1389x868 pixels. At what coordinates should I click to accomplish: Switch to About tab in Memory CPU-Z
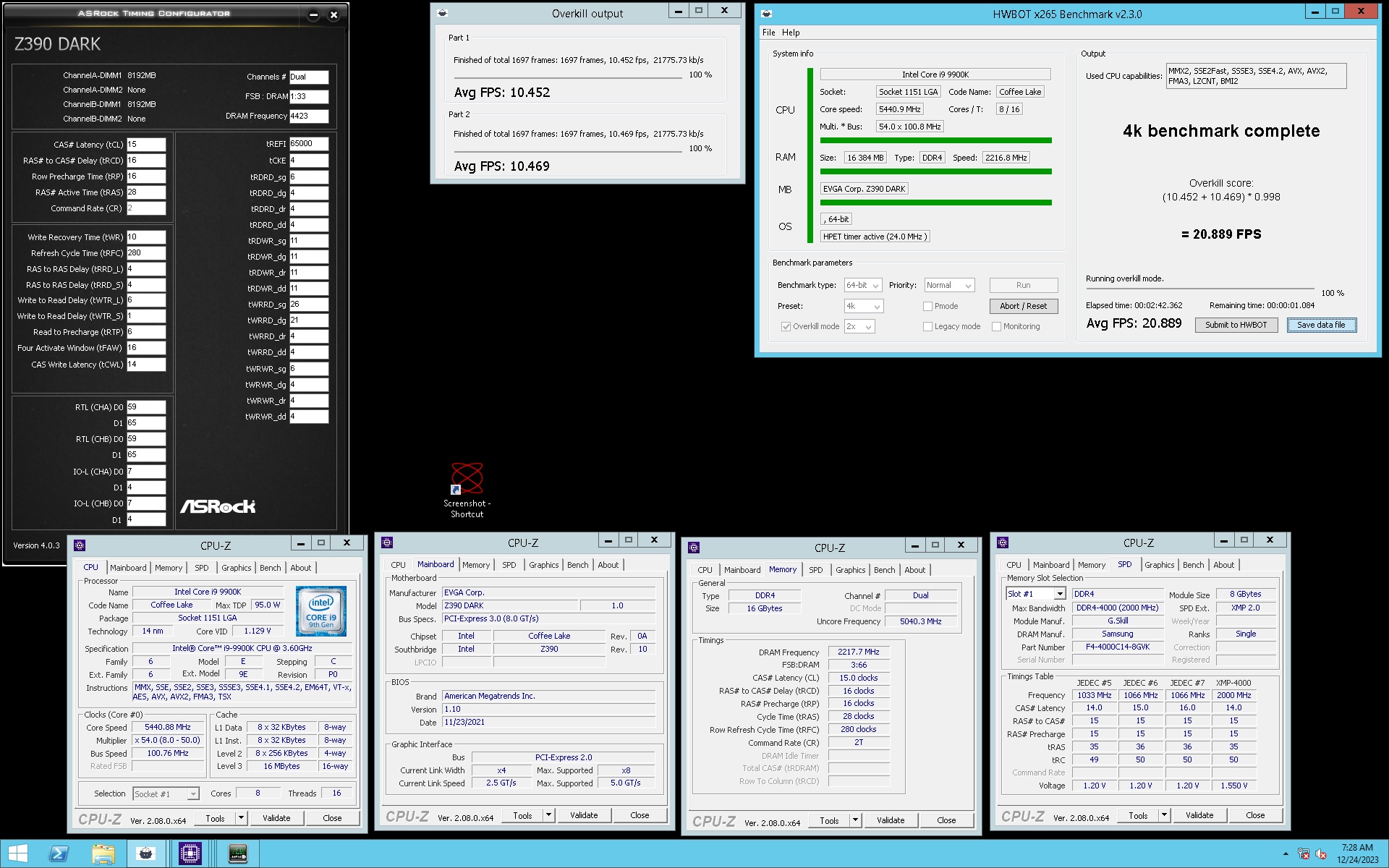point(914,570)
